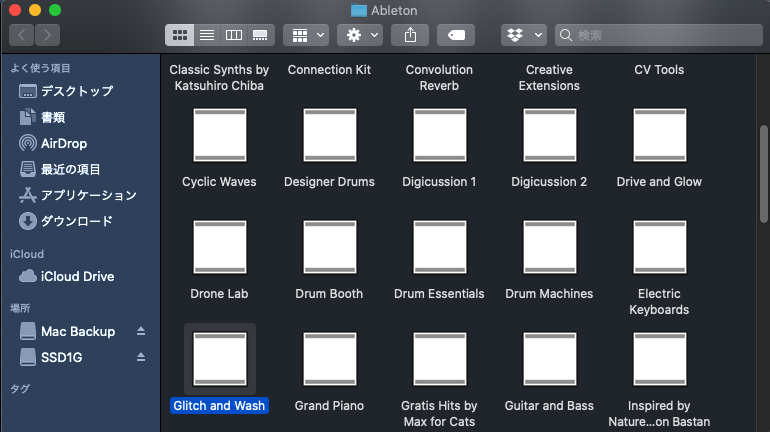Image resolution: width=770 pixels, height=432 pixels.
Task: Select the Grand Piano pack icon
Action: pyautogui.click(x=330, y=359)
